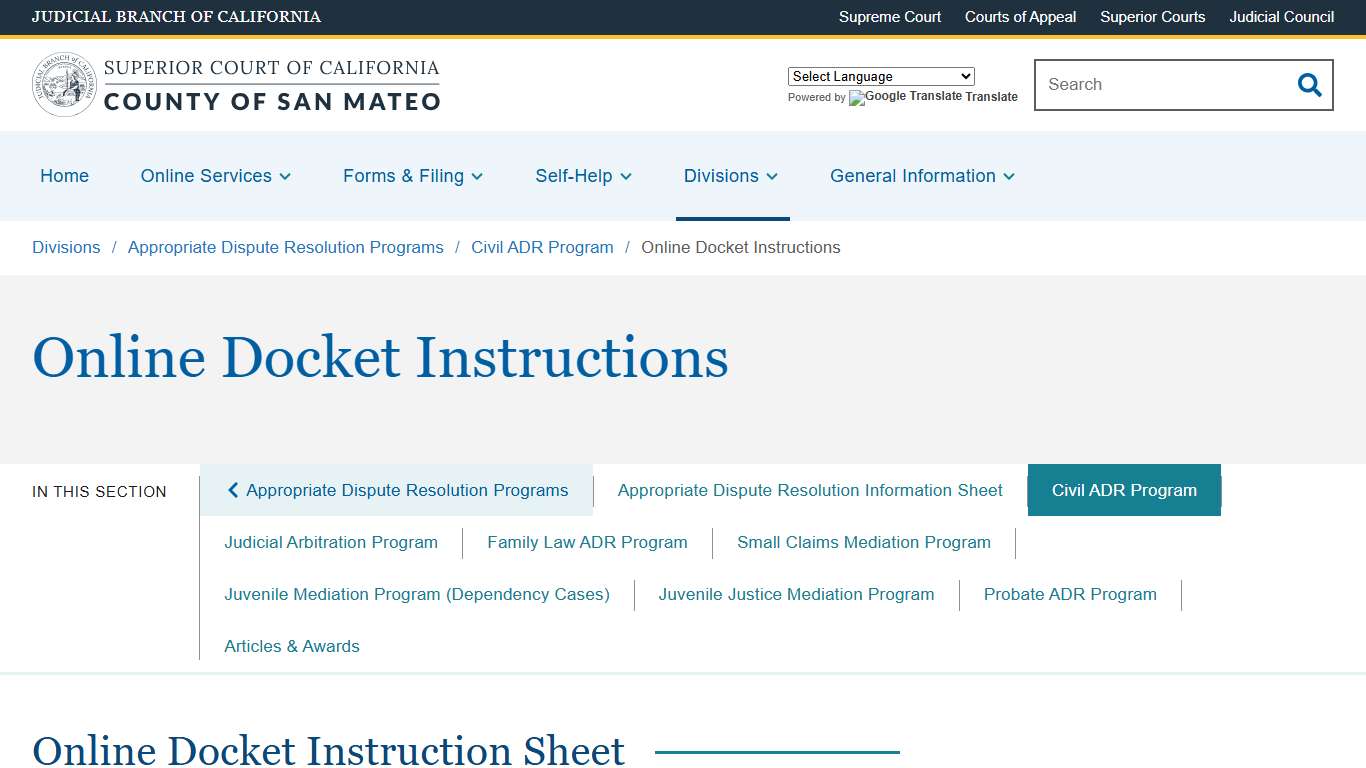Select the Civil ADR Program tab
Image resolution: width=1366 pixels, height=768 pixels.
1124,490
